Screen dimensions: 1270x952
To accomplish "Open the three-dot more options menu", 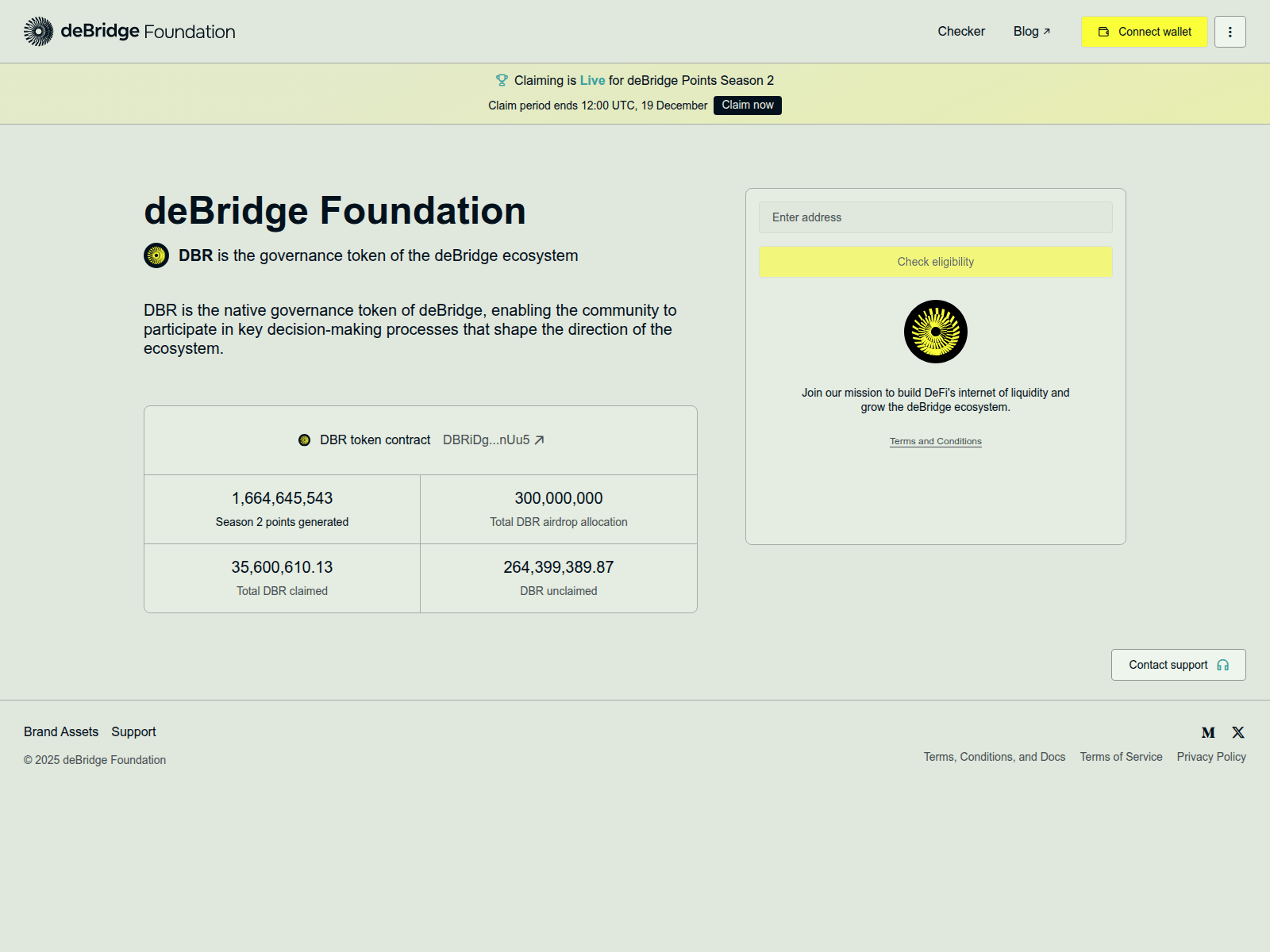I will click(x=1230, y=32).
